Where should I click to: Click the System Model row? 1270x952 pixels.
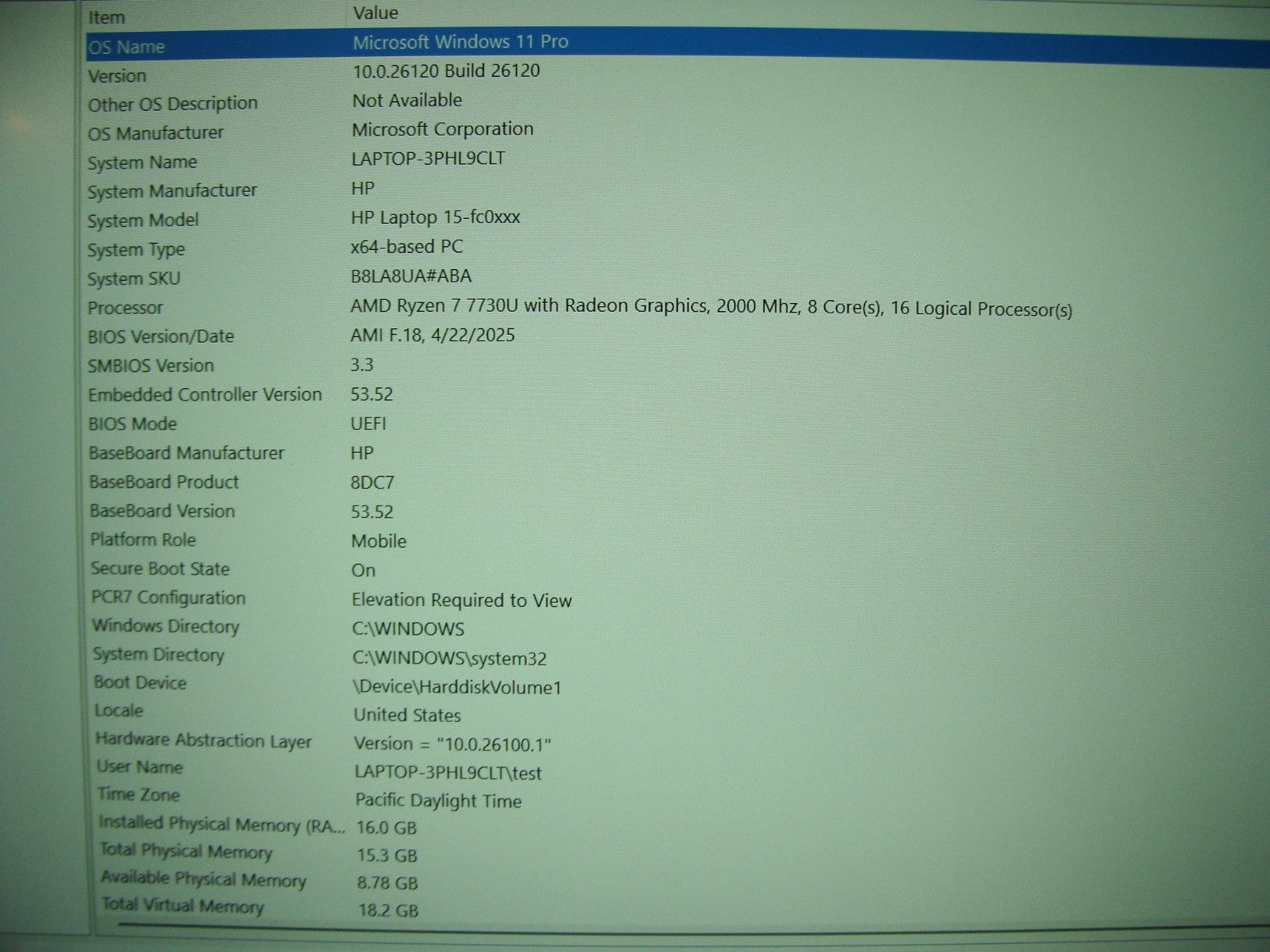pyautogui.click(x=143, y=221)
